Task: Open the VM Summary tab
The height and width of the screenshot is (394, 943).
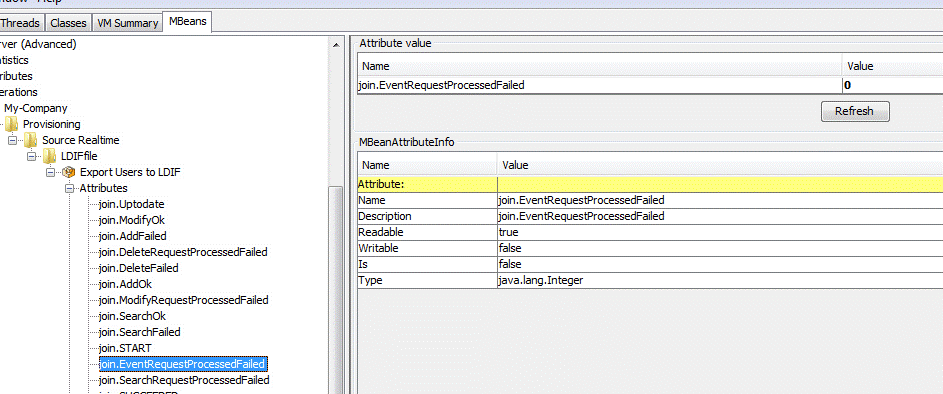Action: tap(127, 23)
